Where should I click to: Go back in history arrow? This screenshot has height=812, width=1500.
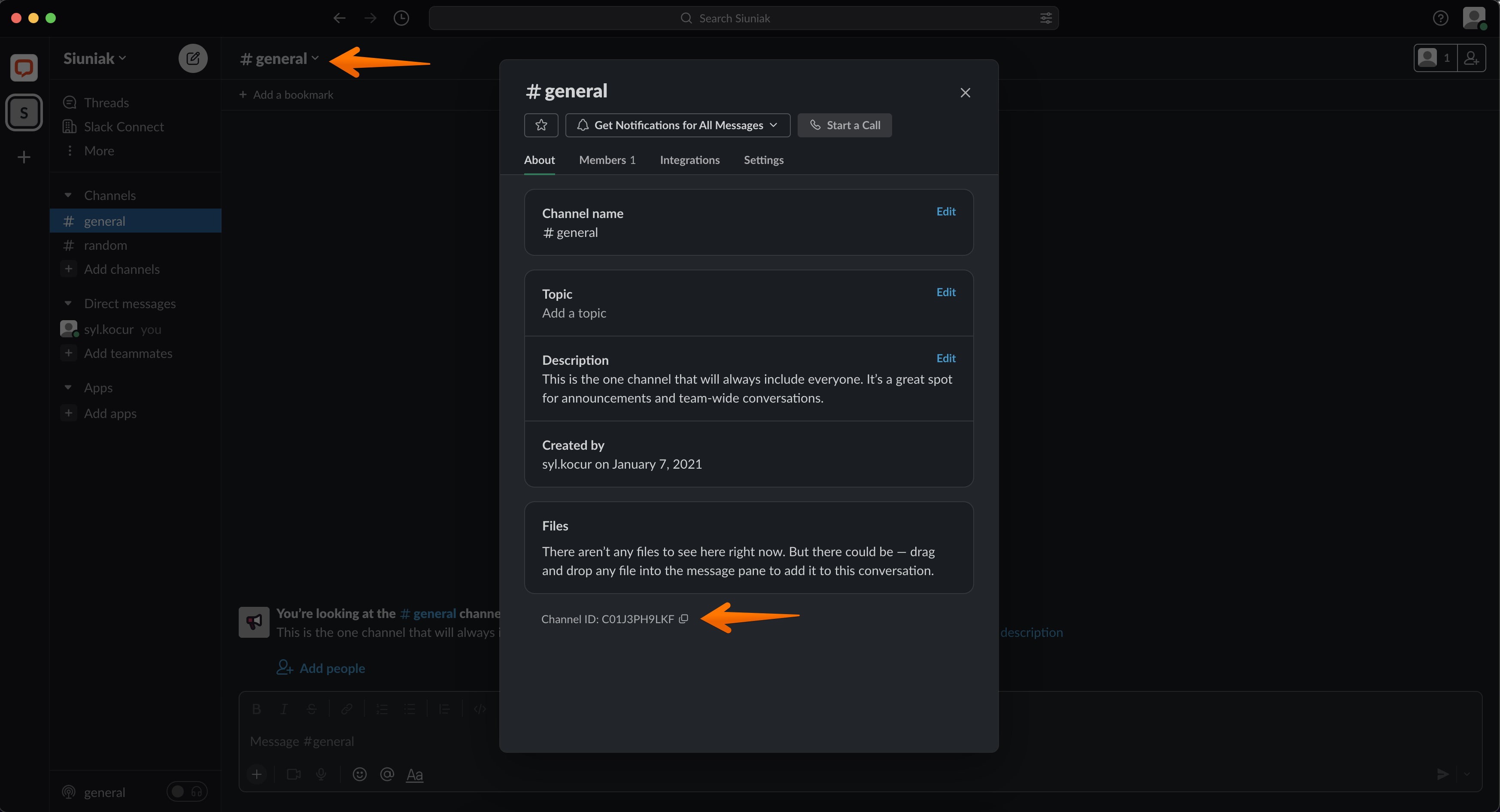click(x=339, y=18)
